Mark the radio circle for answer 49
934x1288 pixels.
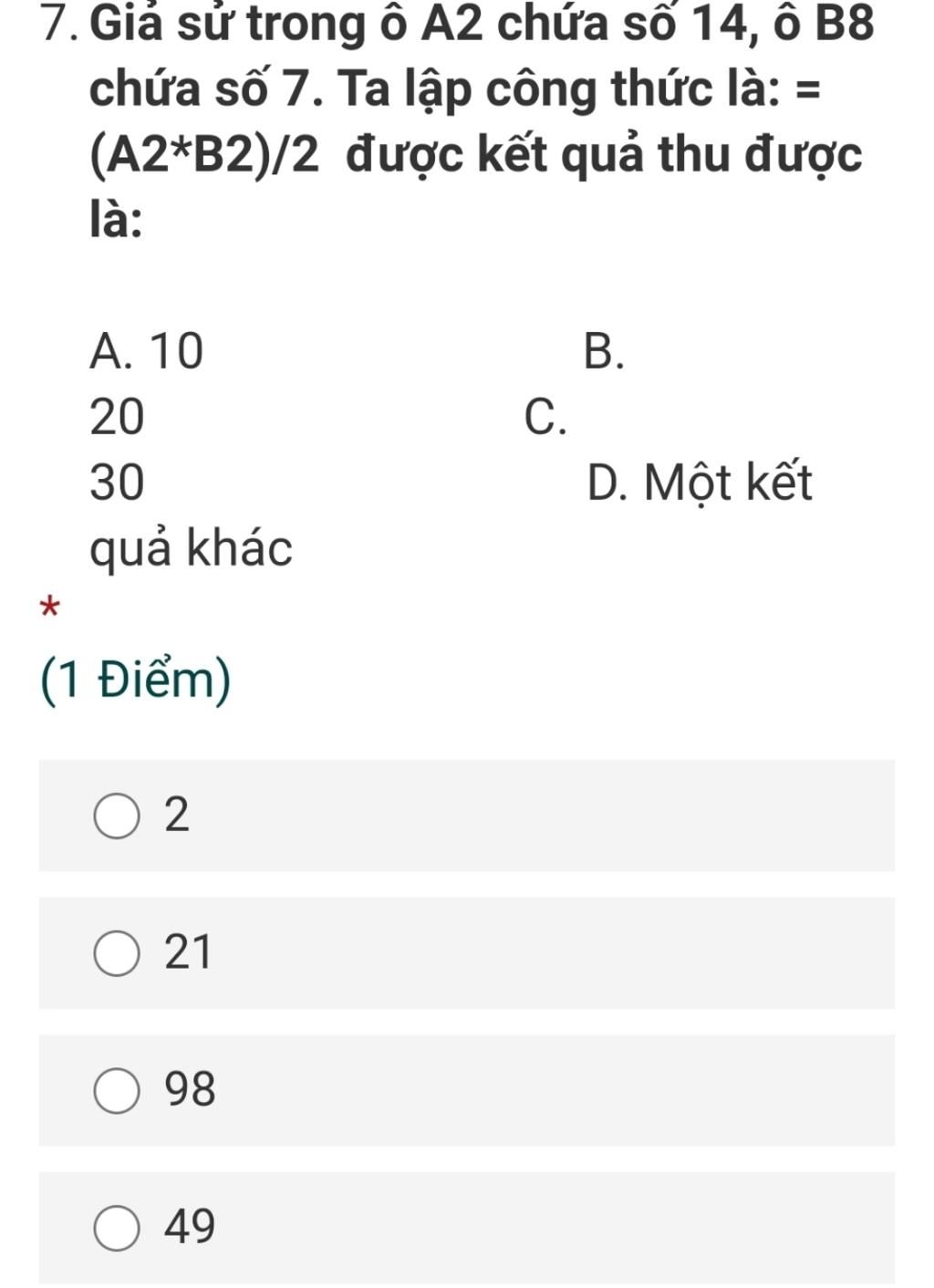point(118,1228)
